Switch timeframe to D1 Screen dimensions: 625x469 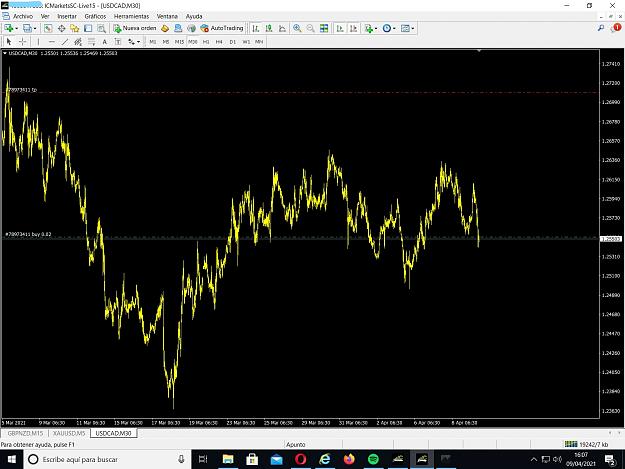pos(233,41)
